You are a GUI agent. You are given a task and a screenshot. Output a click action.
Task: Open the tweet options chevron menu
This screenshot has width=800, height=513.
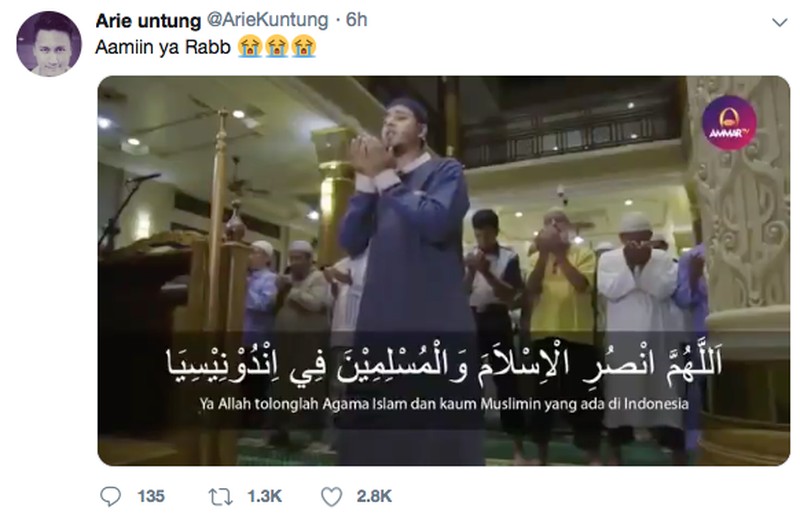pyautogui.click(x=780, y=22)
